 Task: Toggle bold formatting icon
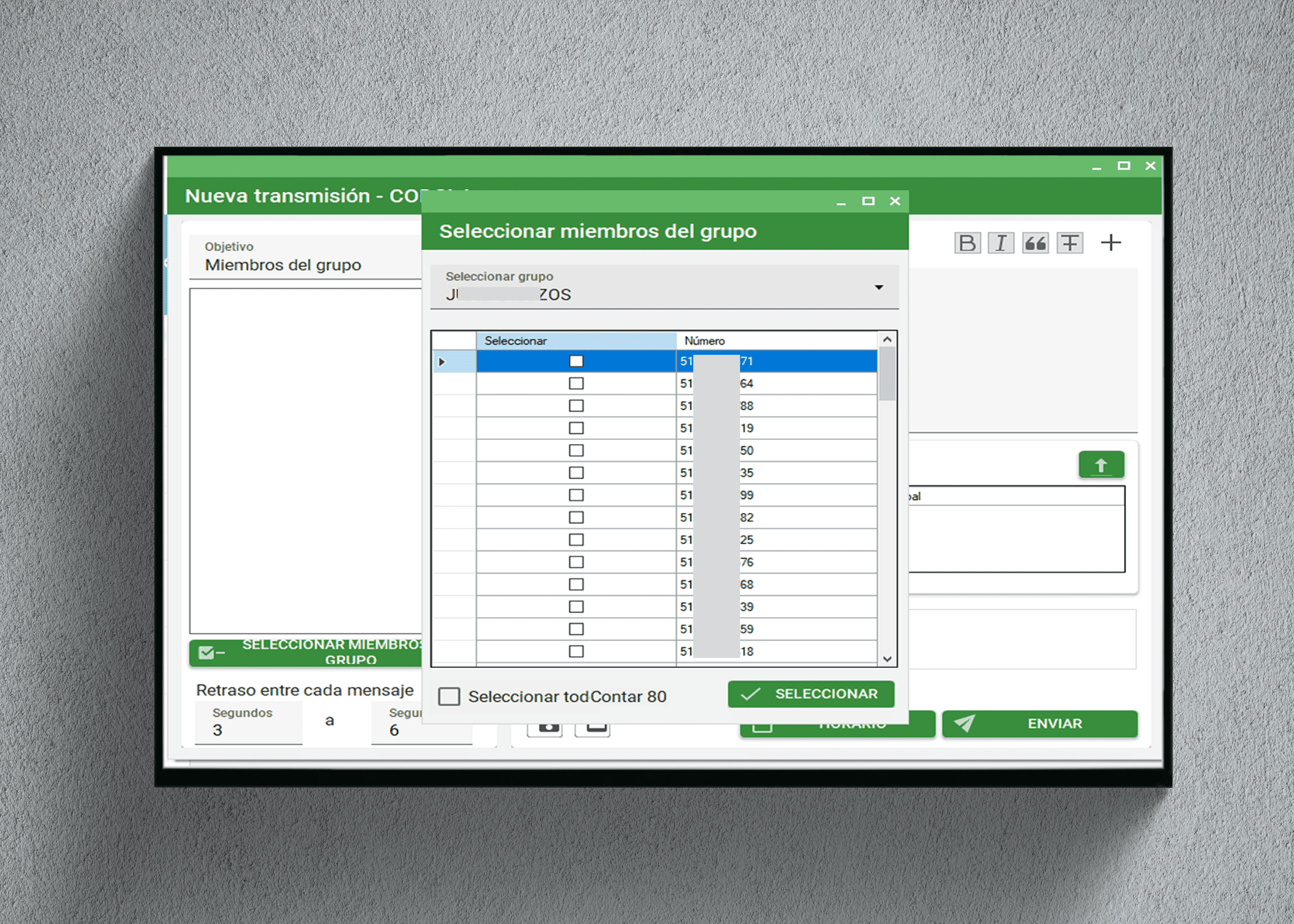pos(967,243)
